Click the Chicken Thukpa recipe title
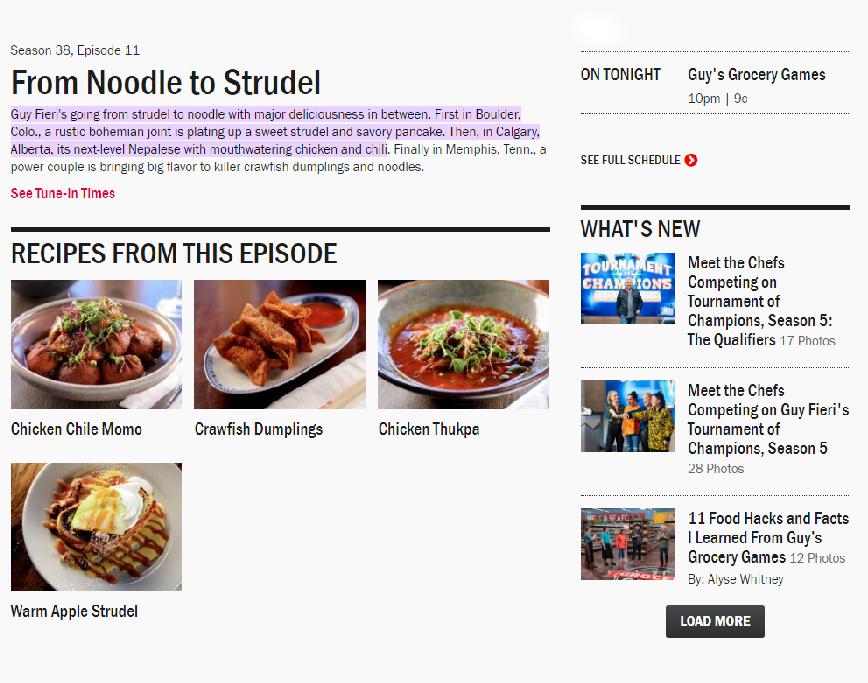The width and height of the screenshot is (868, 683). tap(429, 429)
